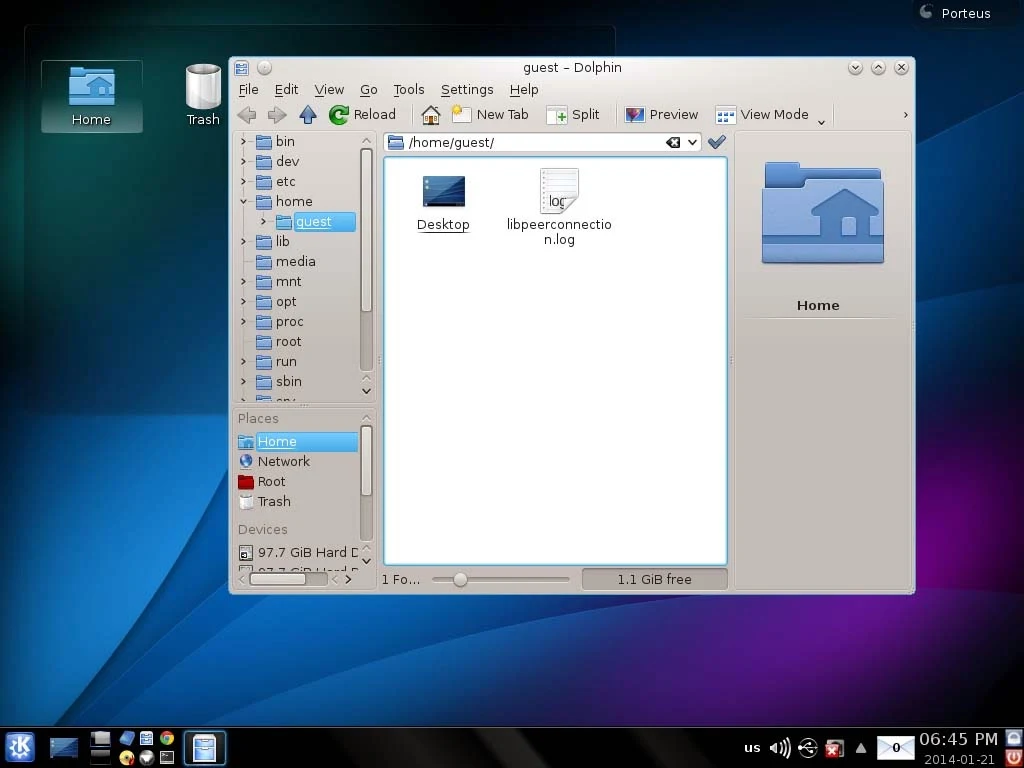This screenshot has height=768, width=1024.
Task: Split the Dolphin view
Action: click(x=573, y=115)
